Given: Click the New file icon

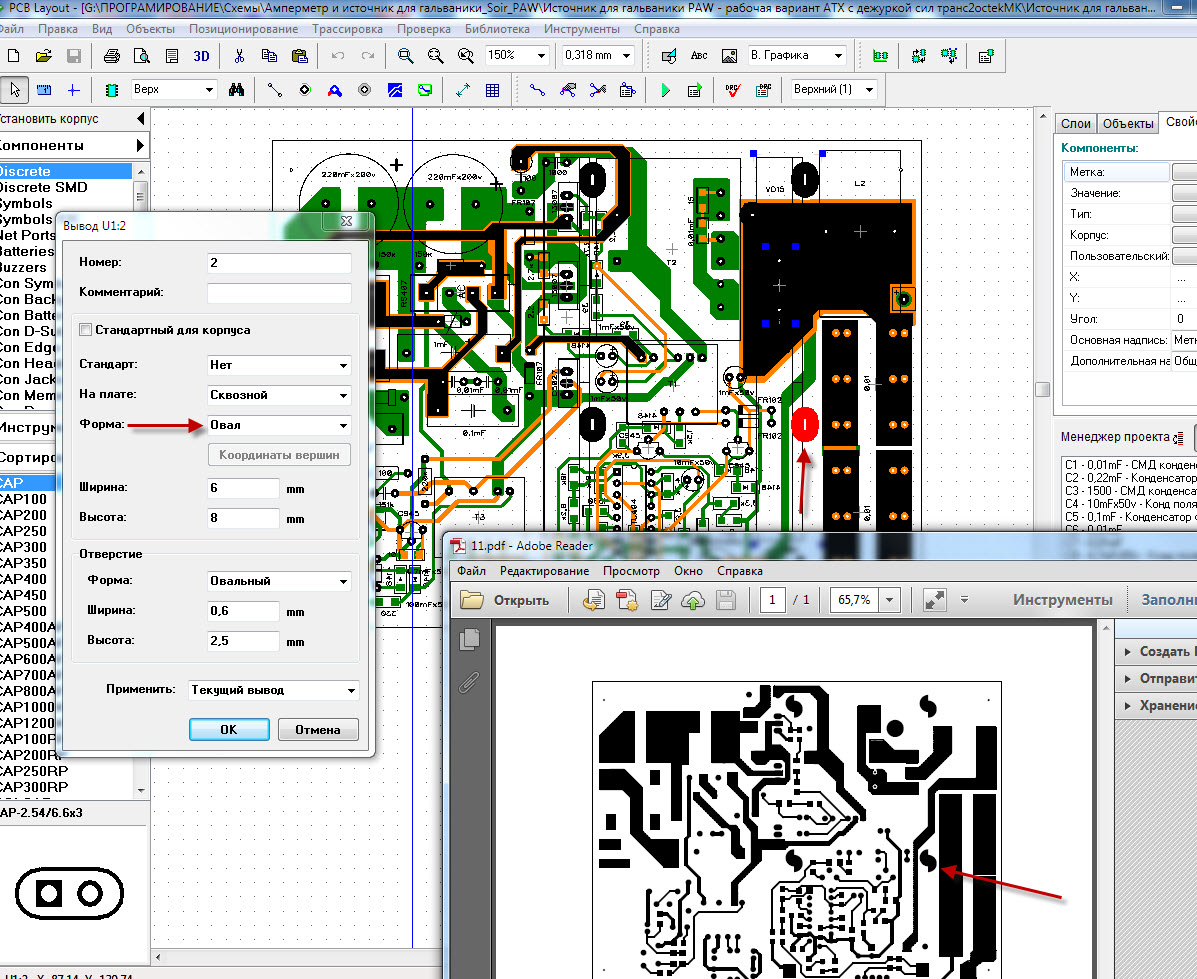Looking at the screenshot, I should click(13, 56).
